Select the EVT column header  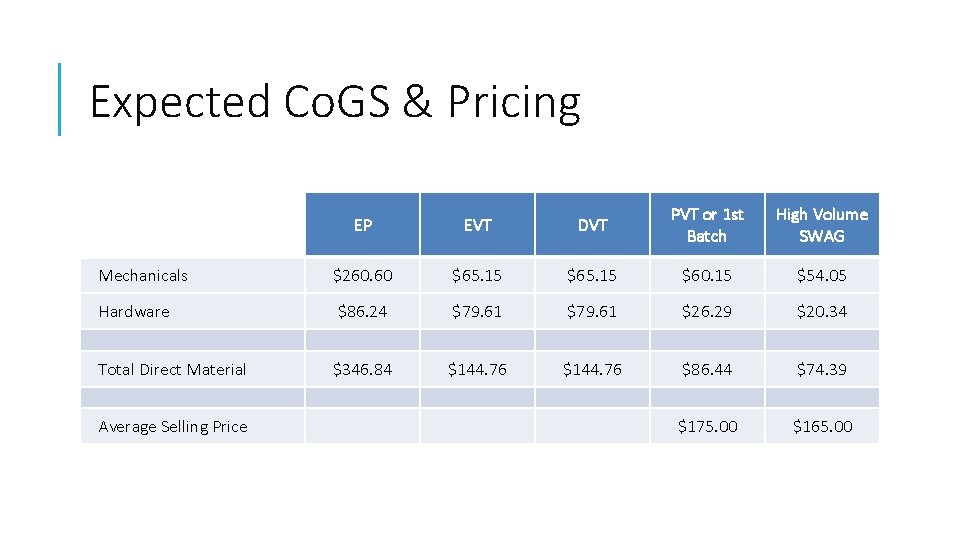tap(478, 225)
